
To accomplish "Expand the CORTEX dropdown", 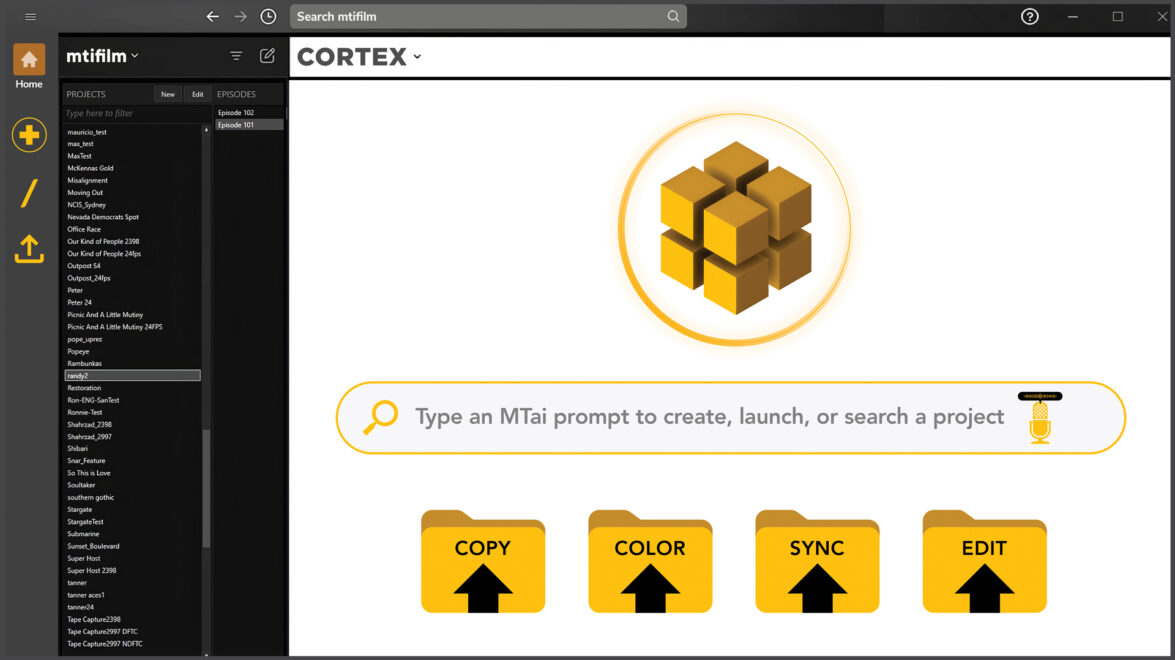I will pyautogui.click(x=417, y=57).
